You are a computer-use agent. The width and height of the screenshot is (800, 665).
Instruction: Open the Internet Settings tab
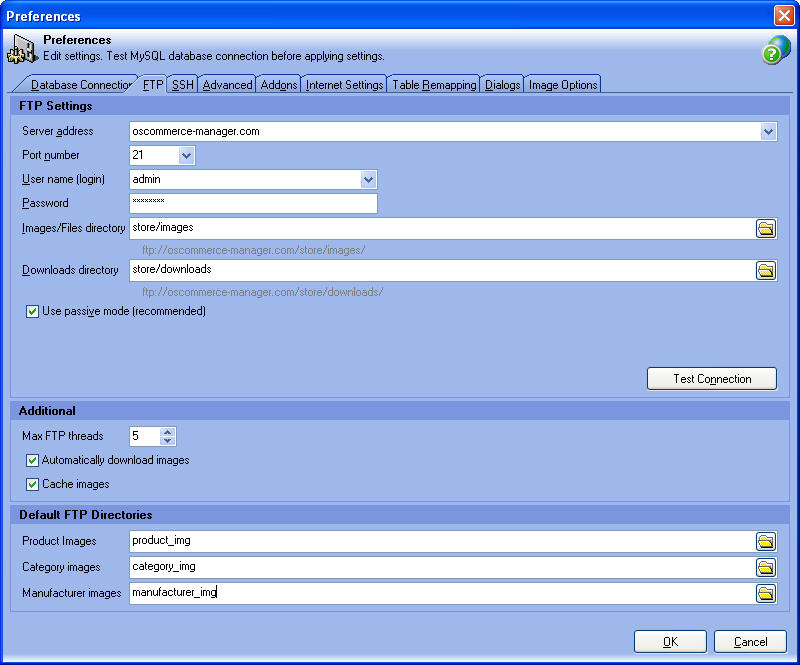coord(344,85)
